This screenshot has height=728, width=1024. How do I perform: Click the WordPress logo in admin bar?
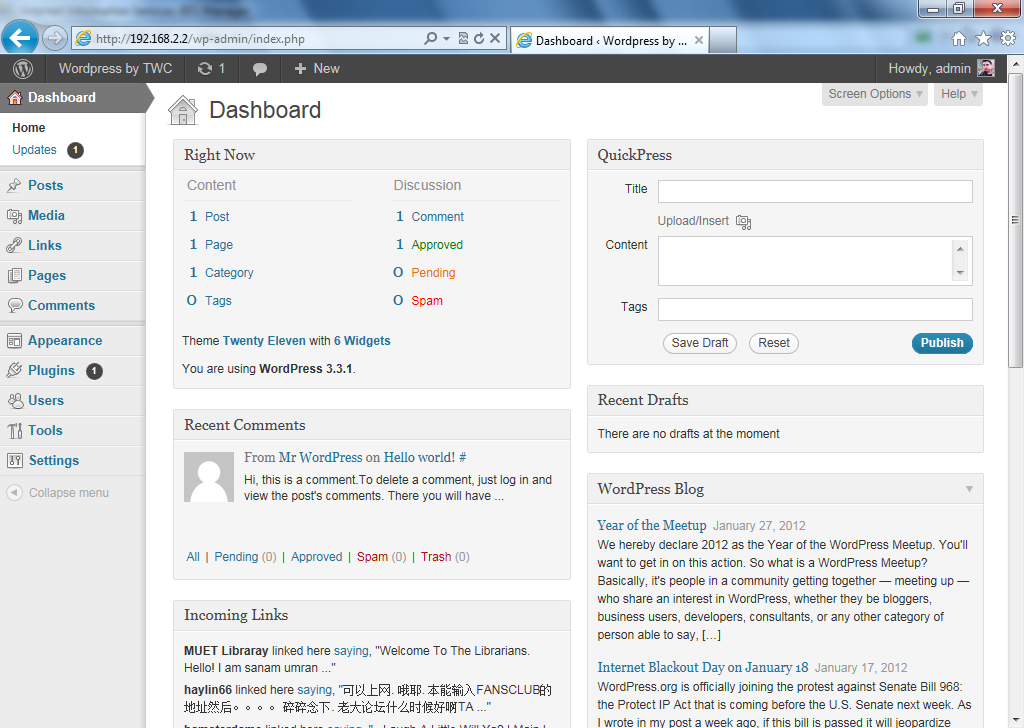click(x=23, y=69)
